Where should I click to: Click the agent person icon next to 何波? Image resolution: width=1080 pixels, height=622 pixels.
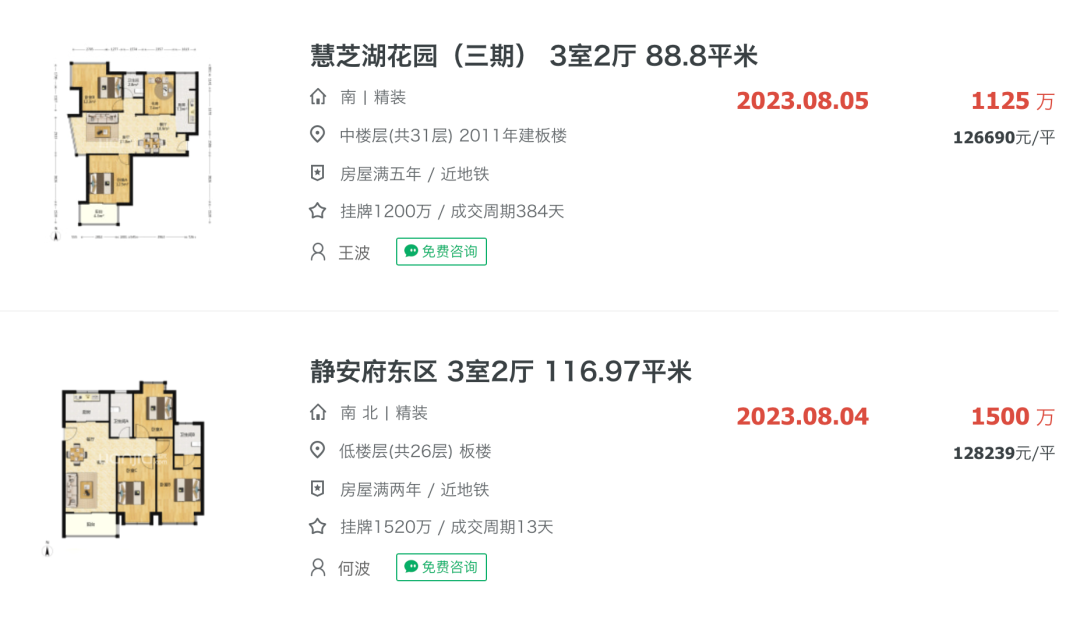(318, 567)
